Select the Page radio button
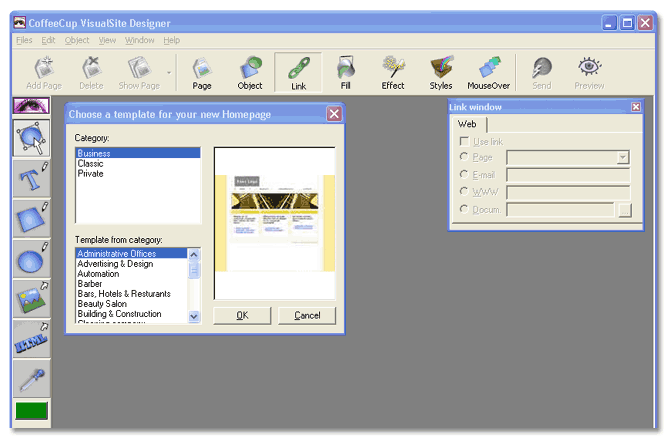Image resolution: width=670 pixels, height=445 pixels. pos(464,157)
